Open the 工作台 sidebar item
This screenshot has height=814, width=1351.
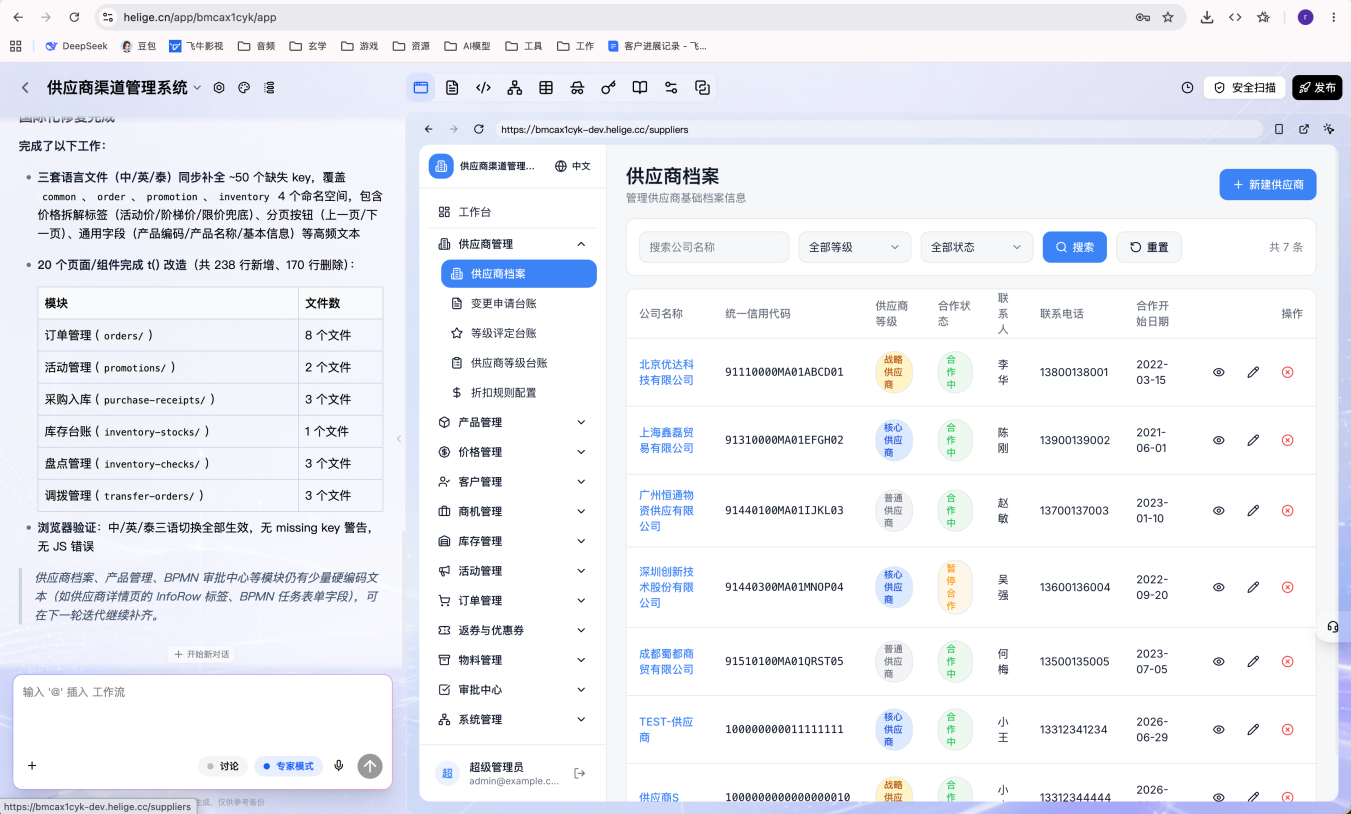click(512, 212)
